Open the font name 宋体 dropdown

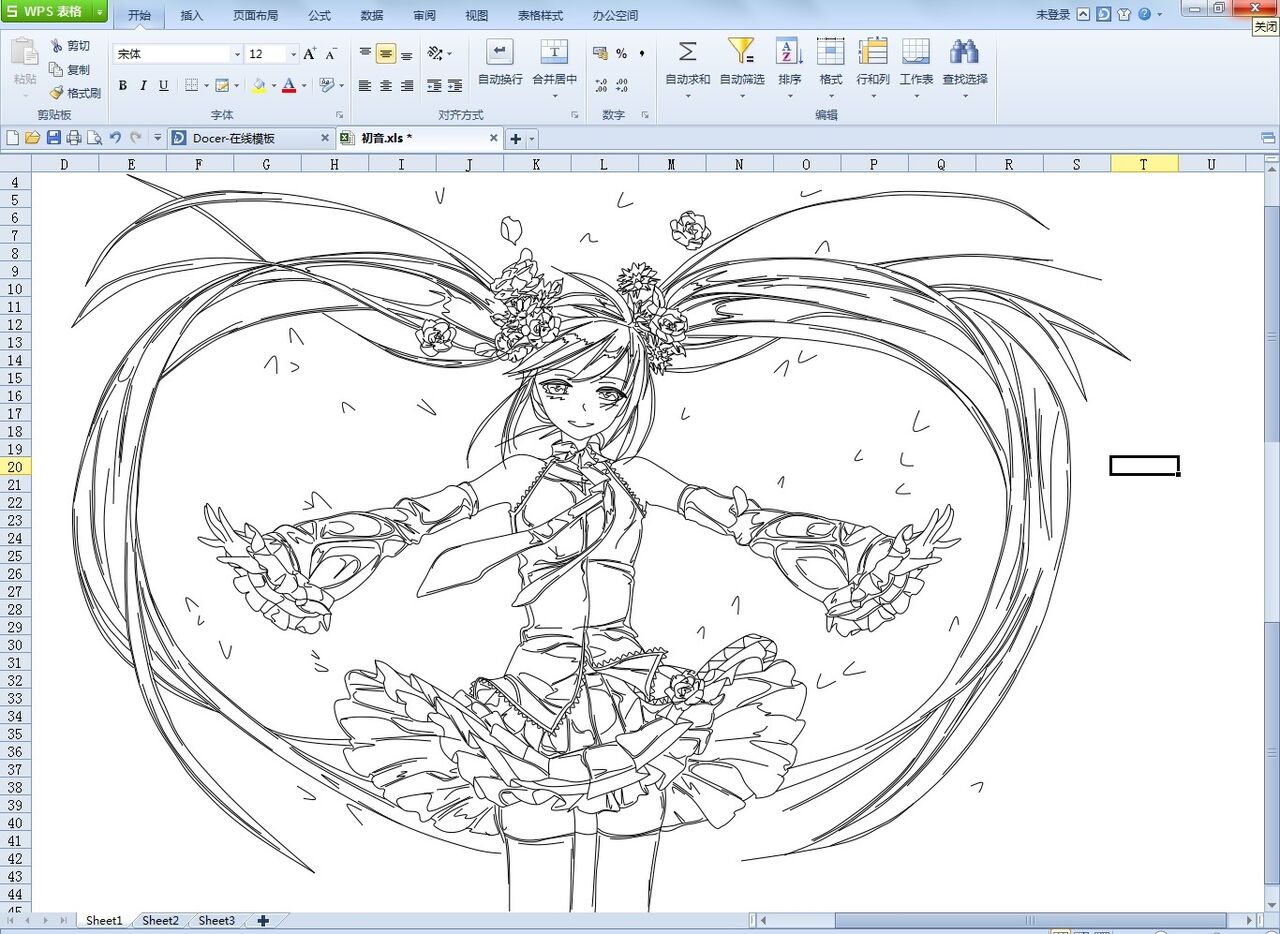pyautogui.click(x=237, y=54)
